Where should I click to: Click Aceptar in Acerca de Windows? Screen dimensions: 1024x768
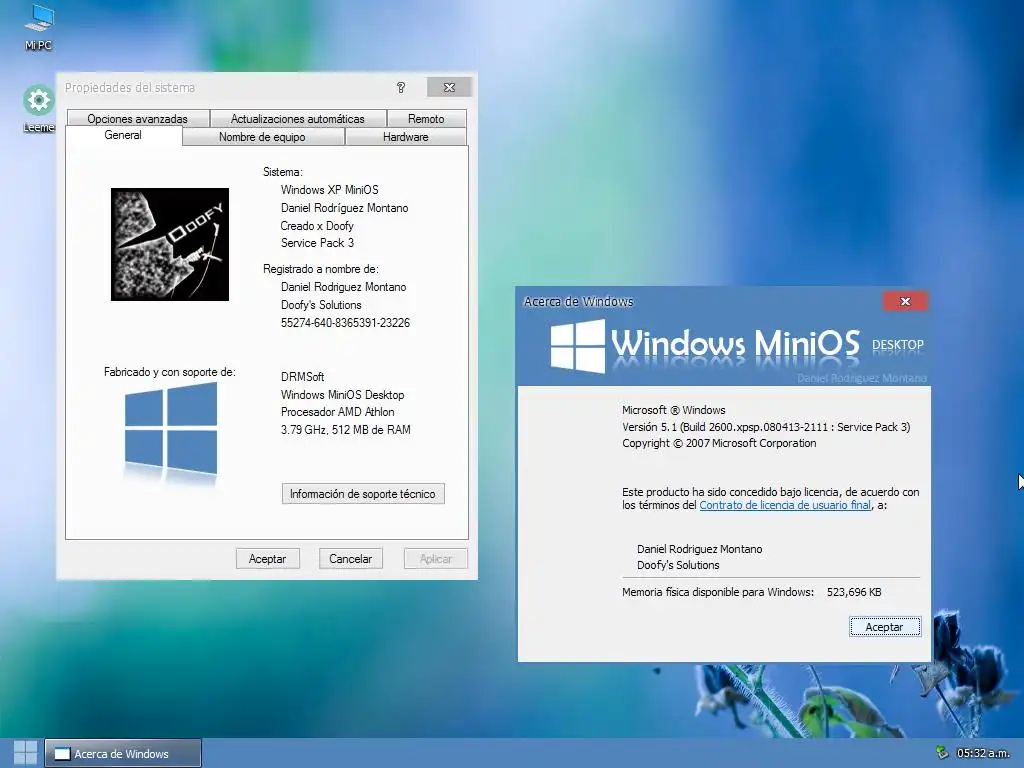tap(884, 627)
